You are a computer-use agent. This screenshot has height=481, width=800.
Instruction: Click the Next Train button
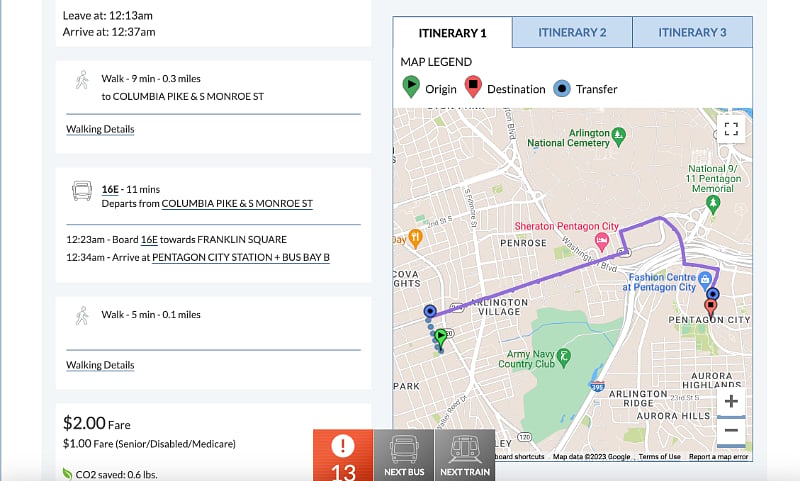coord(465,455)
